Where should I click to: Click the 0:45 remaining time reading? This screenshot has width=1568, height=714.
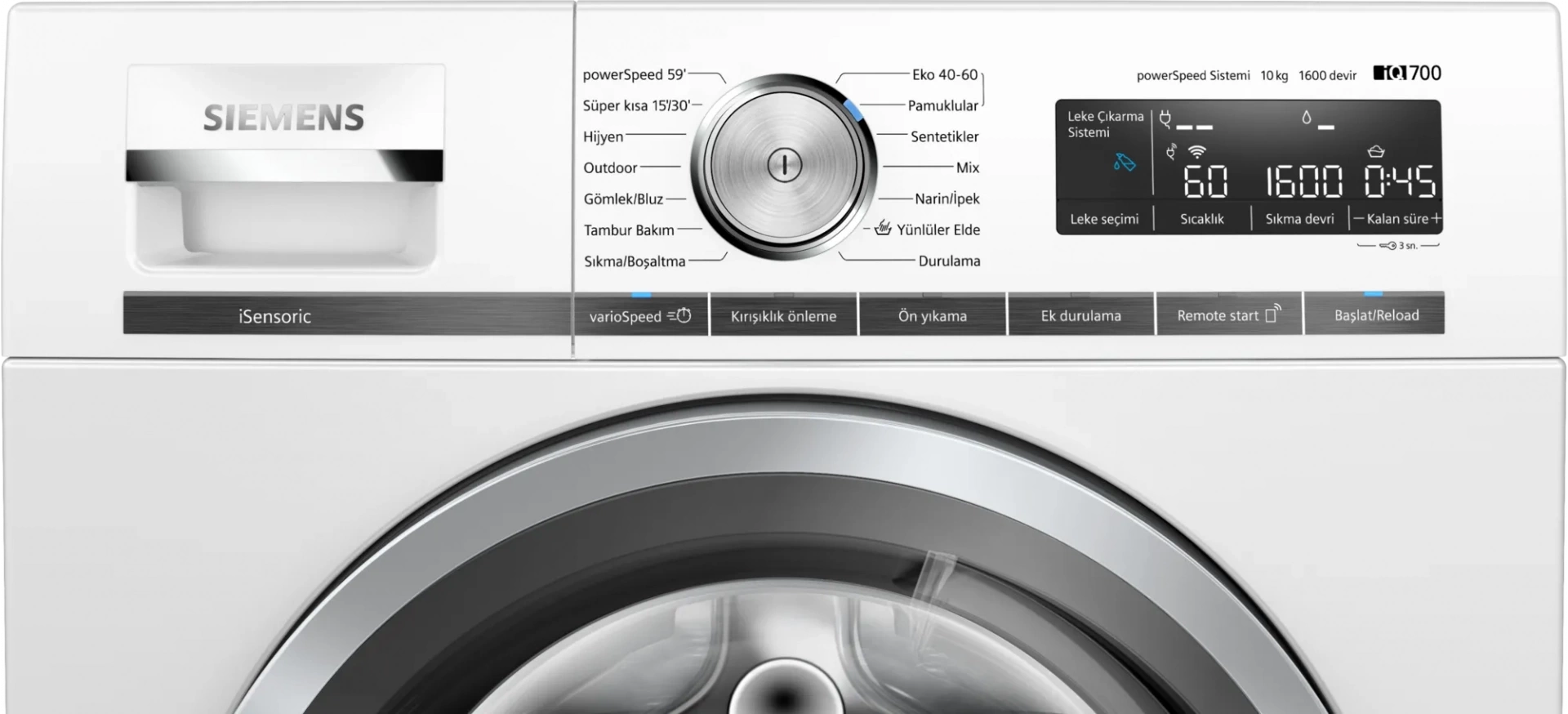1400,181
